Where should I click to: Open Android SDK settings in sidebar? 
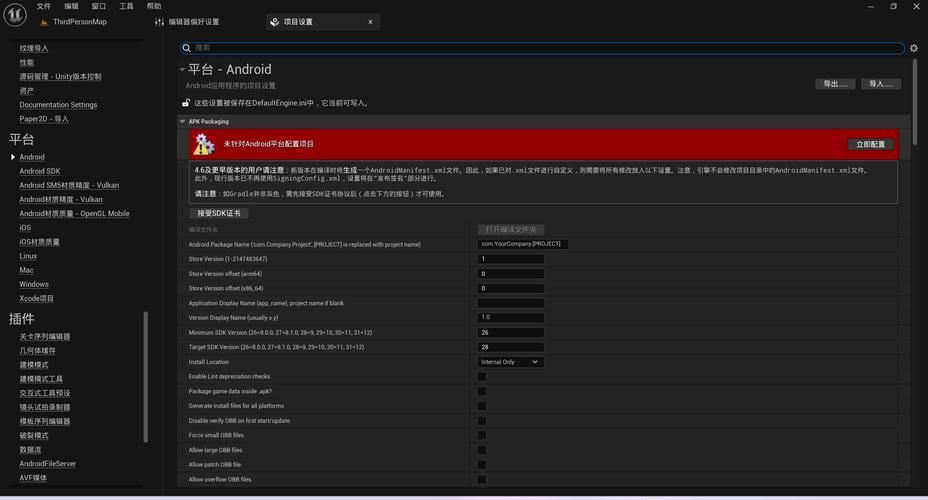coord(40,171)
